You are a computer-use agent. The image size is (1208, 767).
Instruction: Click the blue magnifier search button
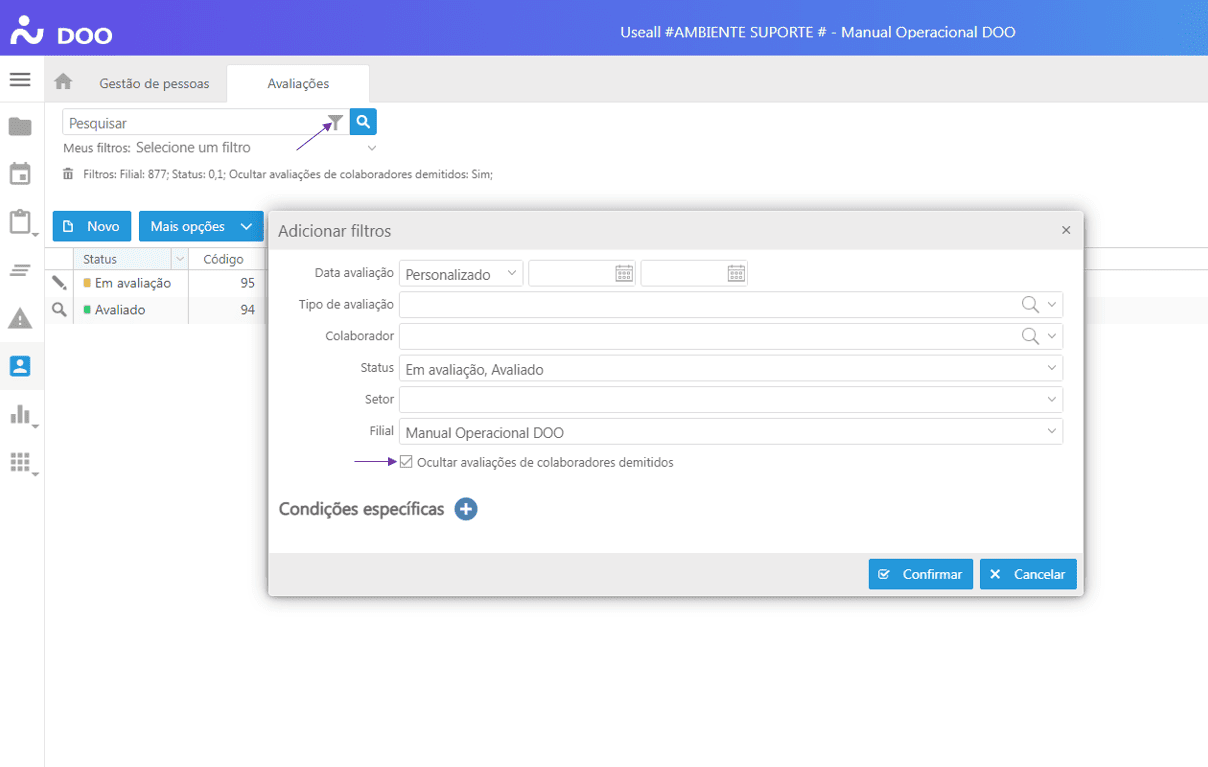tap(363, 122)
